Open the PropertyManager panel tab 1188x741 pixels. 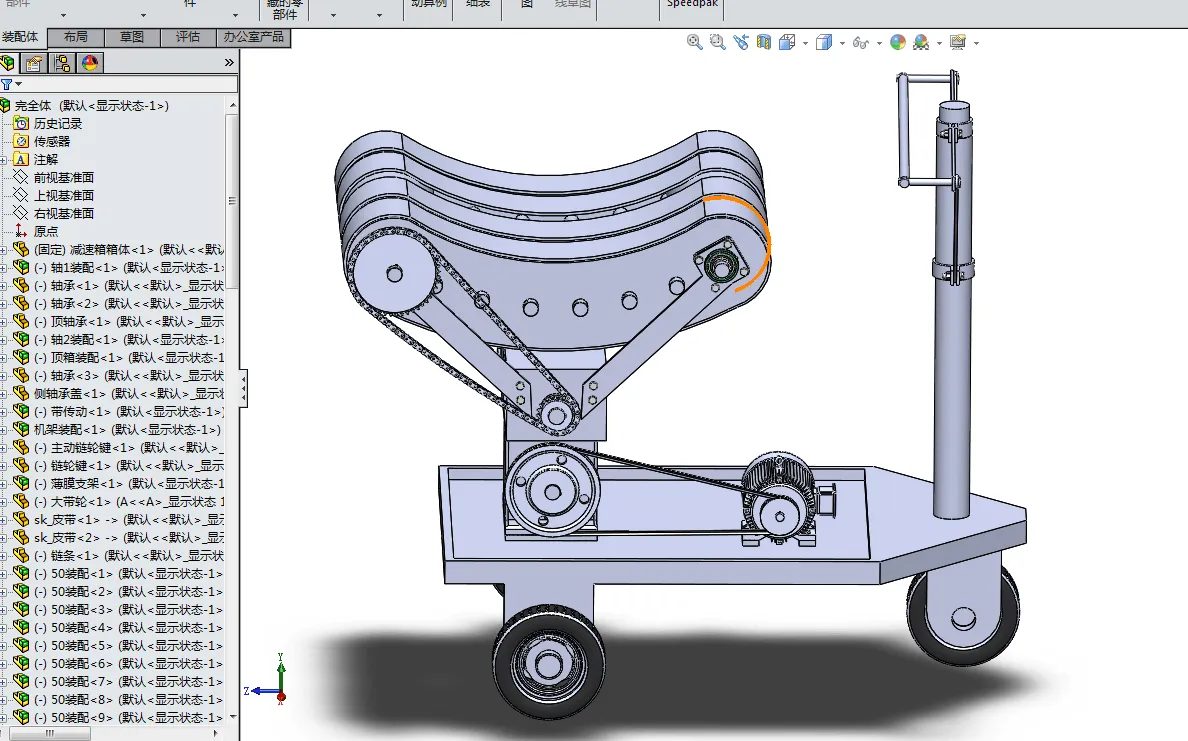pyautogui.click(x=34, y=63)
